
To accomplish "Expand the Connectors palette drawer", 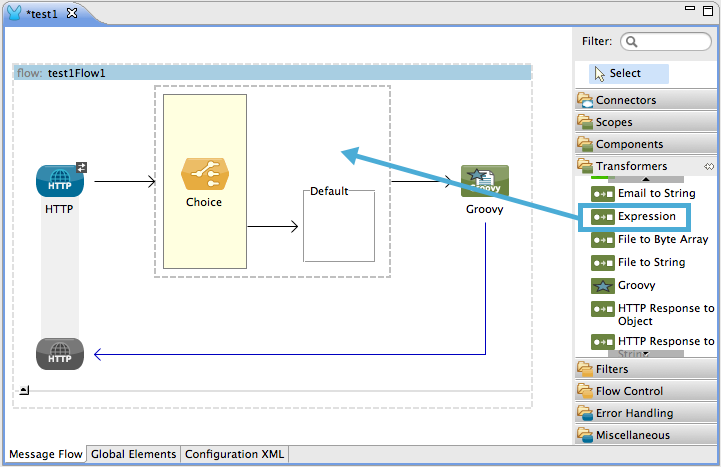I will point(626,100).
